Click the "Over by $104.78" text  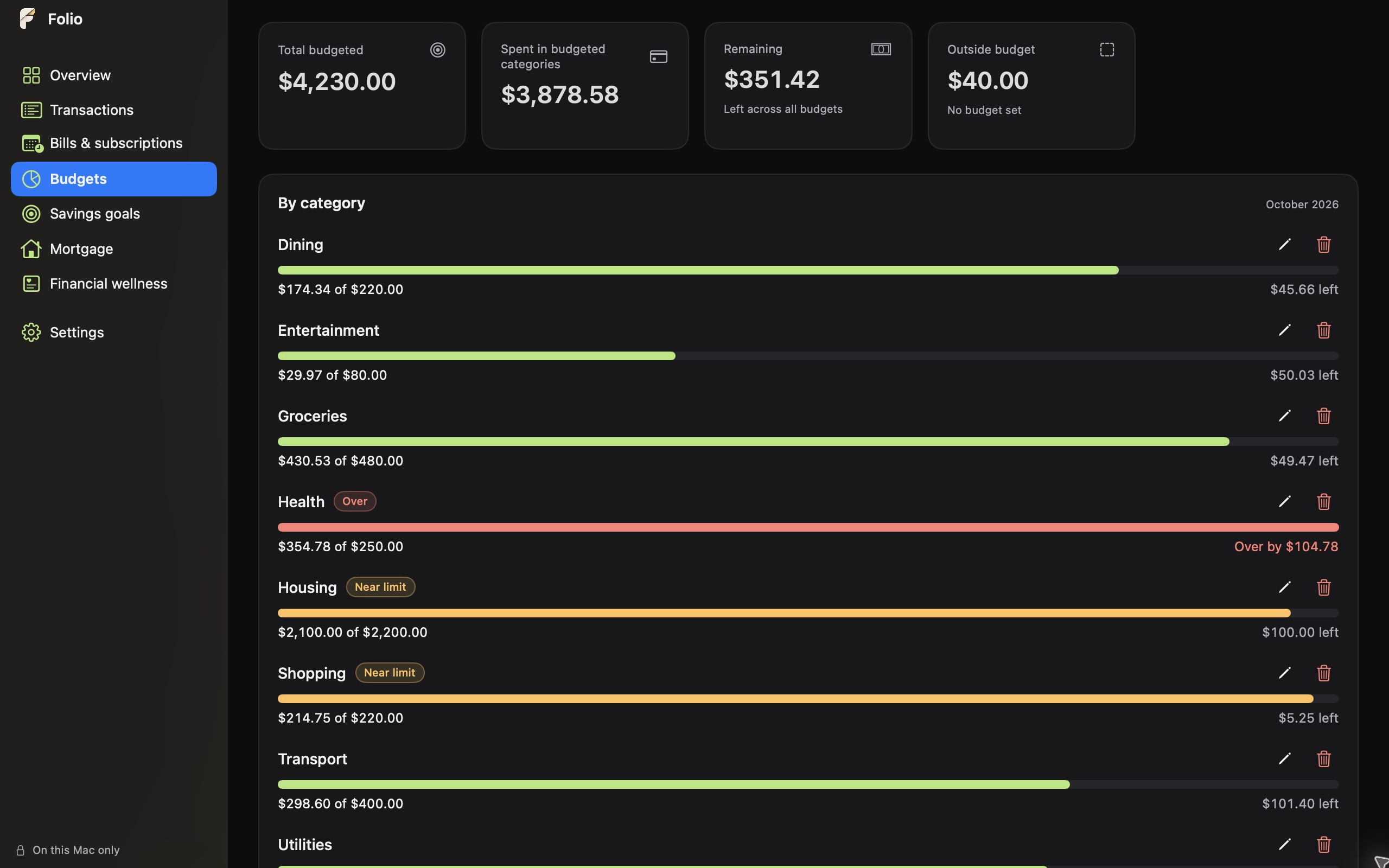tap(1286, 546)
